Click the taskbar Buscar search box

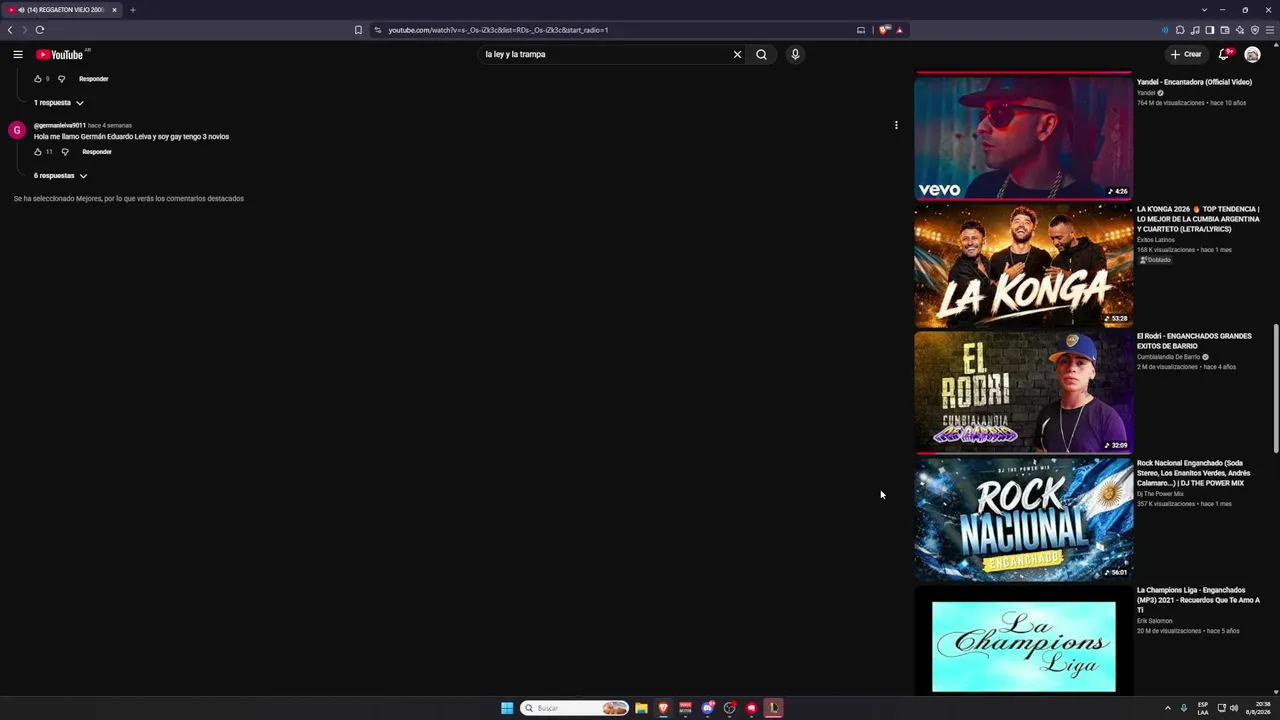575,708
